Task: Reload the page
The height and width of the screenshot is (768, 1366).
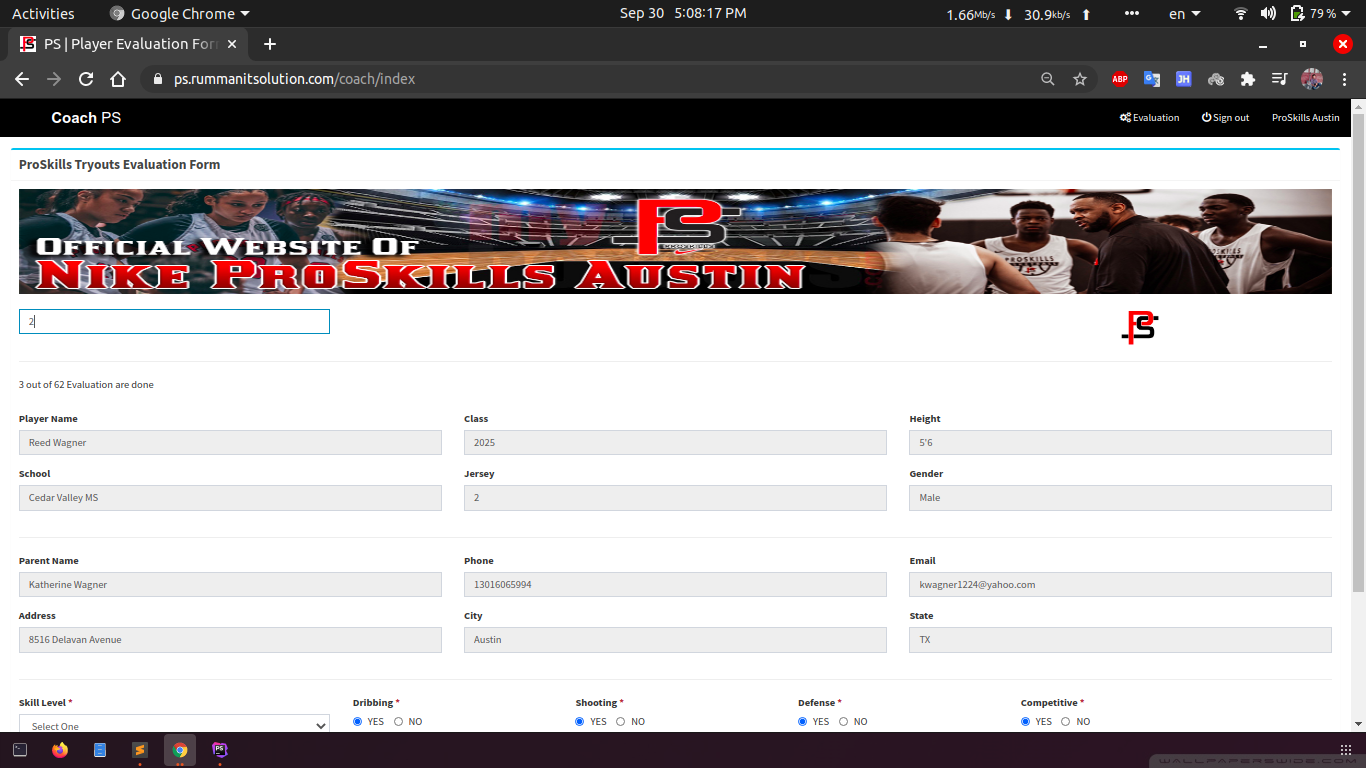Action: [x=86, y=79]
